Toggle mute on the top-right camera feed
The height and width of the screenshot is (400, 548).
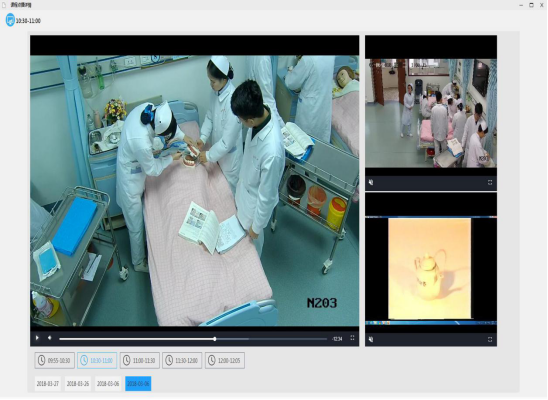click(371, 182)
